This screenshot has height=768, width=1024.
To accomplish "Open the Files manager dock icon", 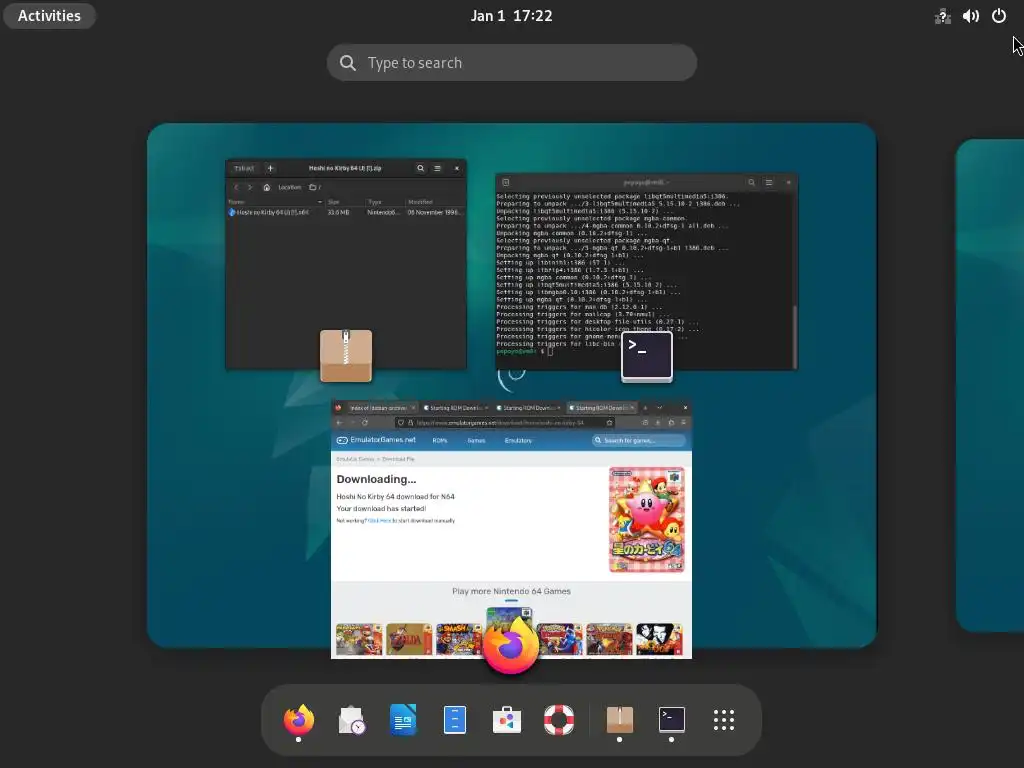I will (x=455, y=720).
